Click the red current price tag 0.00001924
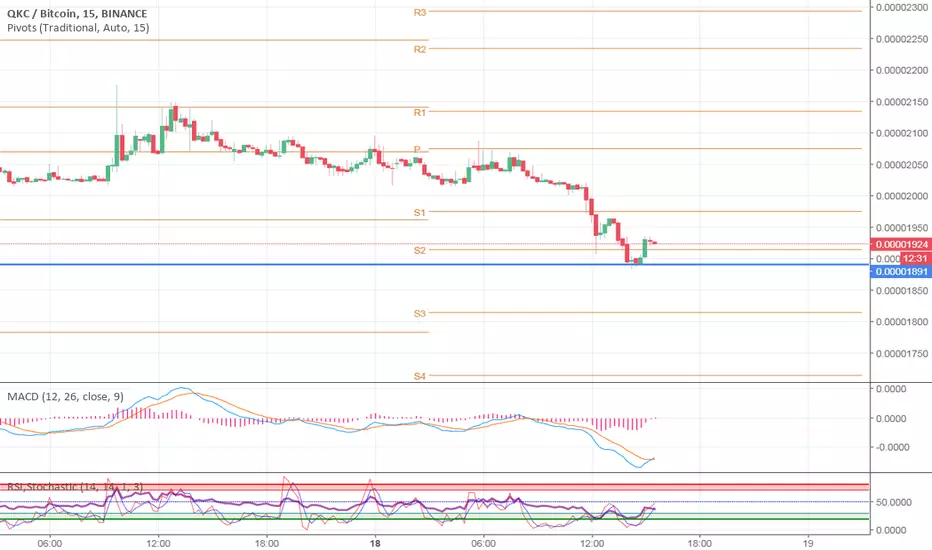 pyautogui.click(x=900, y=244)
